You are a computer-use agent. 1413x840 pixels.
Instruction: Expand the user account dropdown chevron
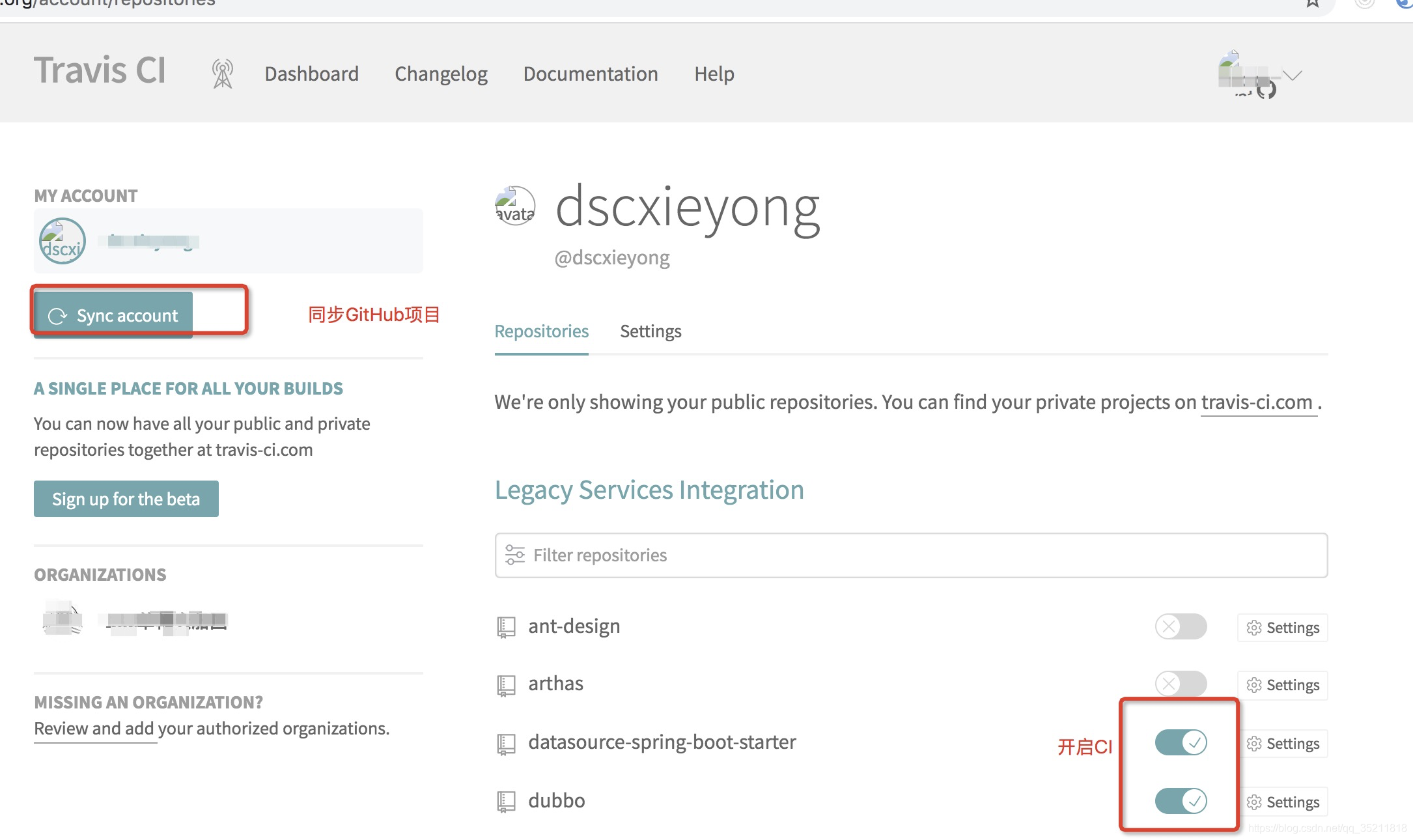point(1293,75)
